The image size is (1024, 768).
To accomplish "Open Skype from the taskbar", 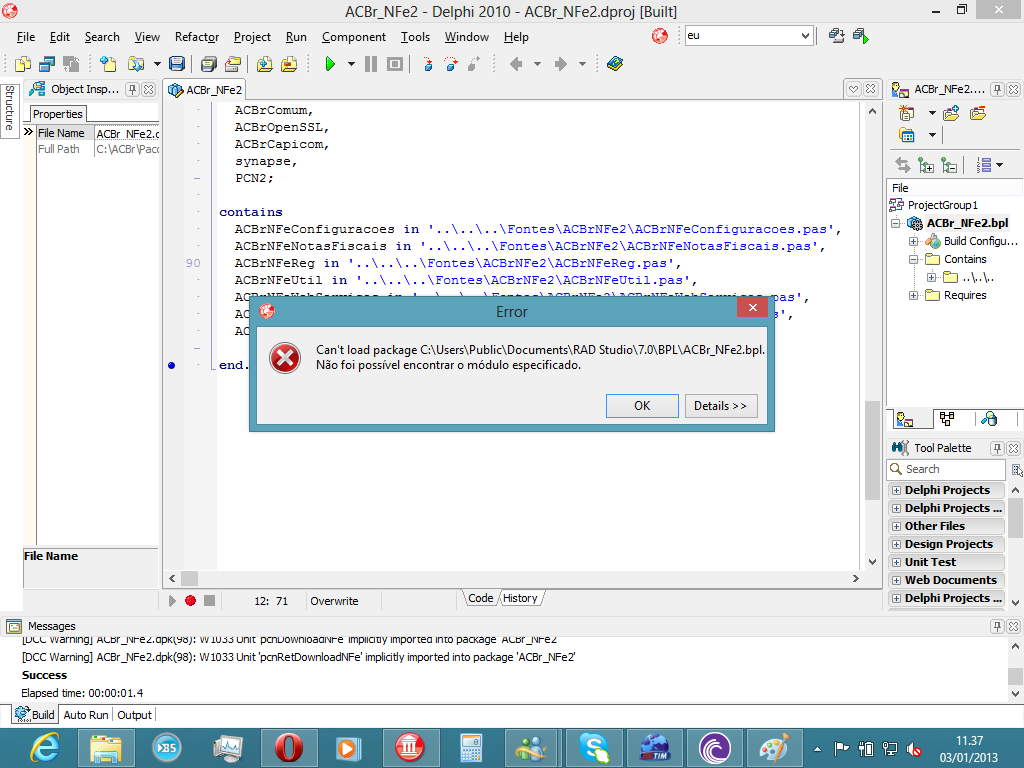I will tap(594, 748).
